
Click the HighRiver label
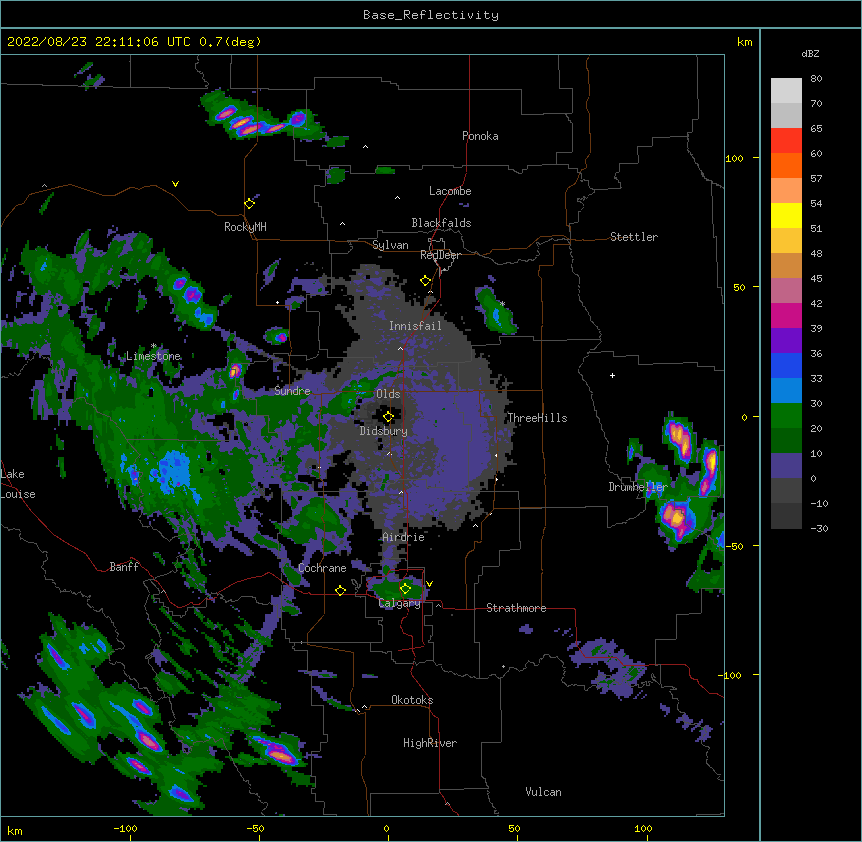point(430,743)
